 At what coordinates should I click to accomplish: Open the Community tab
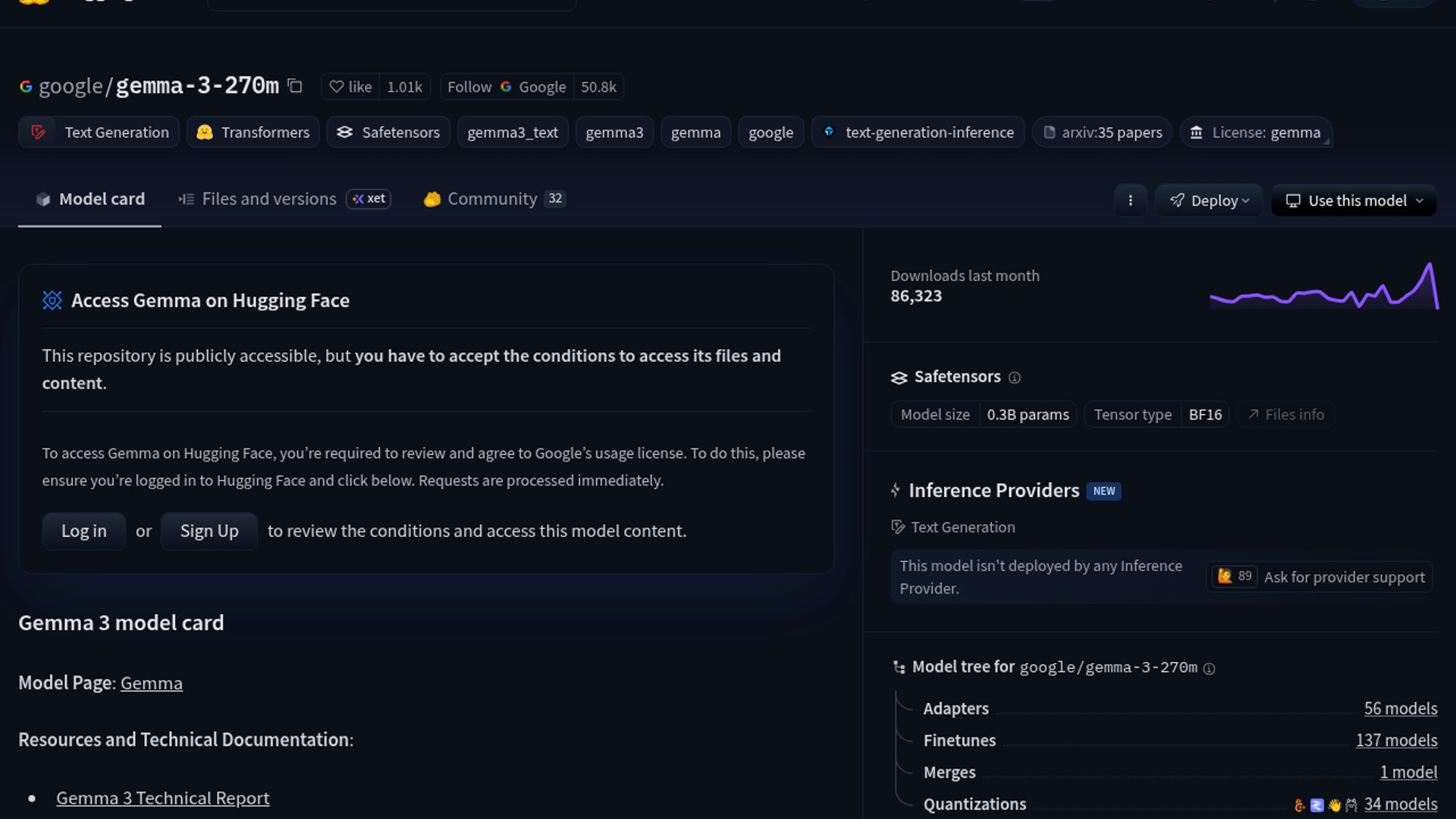coord(493,199)
